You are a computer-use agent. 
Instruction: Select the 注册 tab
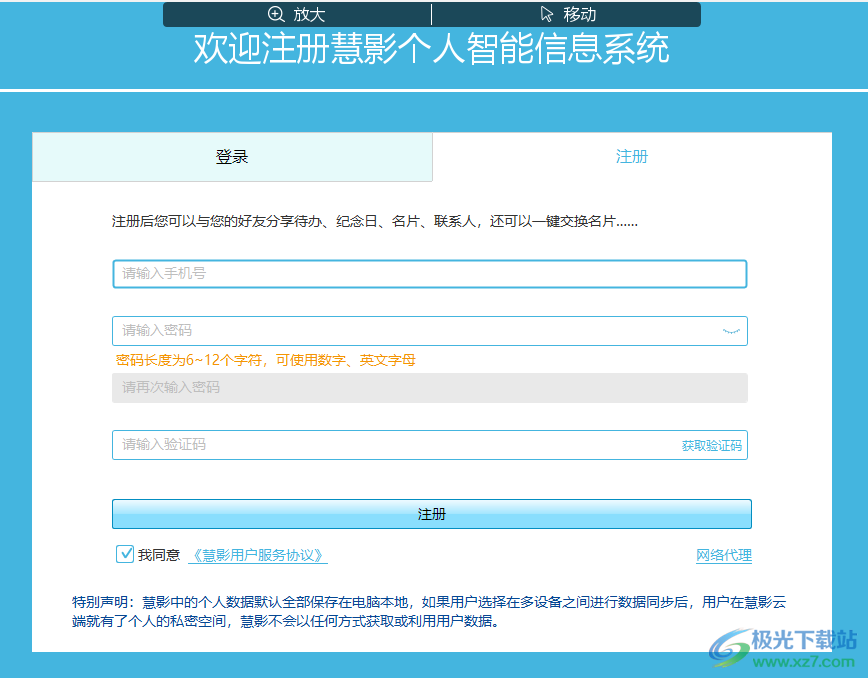click(632, 157)
